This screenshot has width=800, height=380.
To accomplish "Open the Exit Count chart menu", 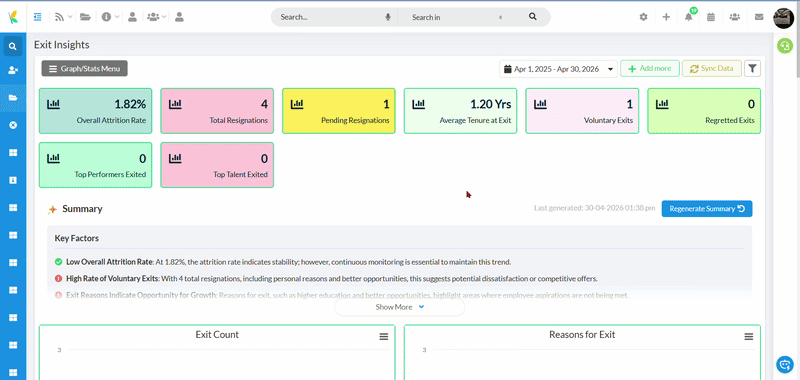I will coord(384,337).
